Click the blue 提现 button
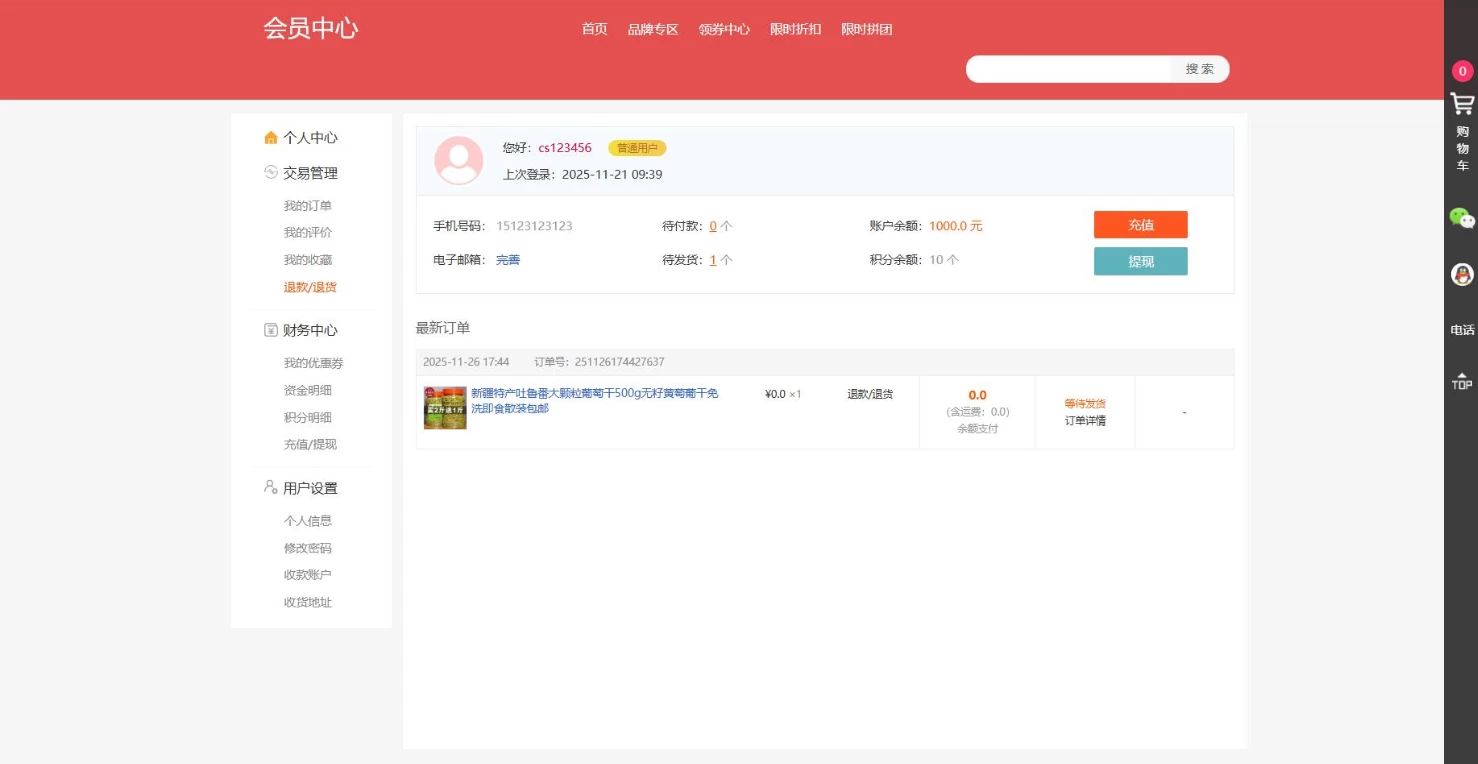Image resolution: width=1478 pixels, height=764 pixels. (1140, 260)
